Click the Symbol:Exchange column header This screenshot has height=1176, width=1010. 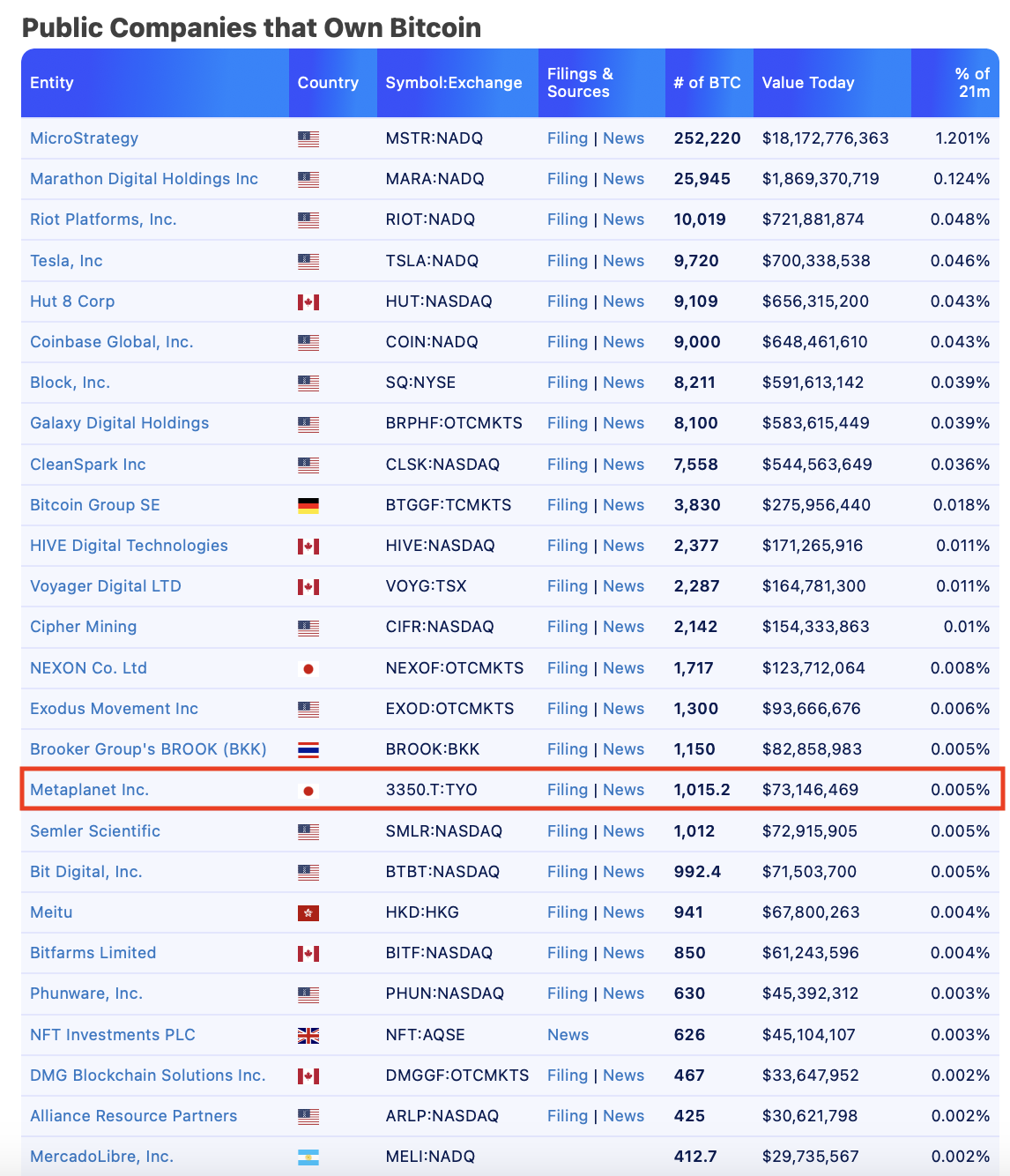tap(453, 83)
